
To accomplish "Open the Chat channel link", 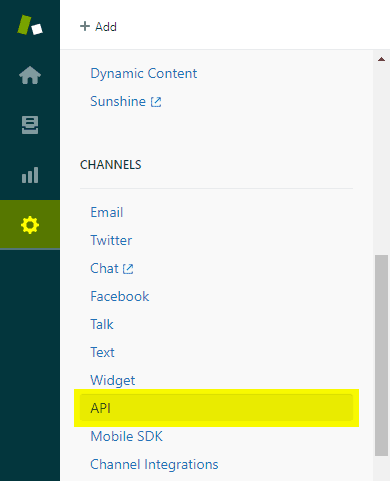I will [104, 268].
